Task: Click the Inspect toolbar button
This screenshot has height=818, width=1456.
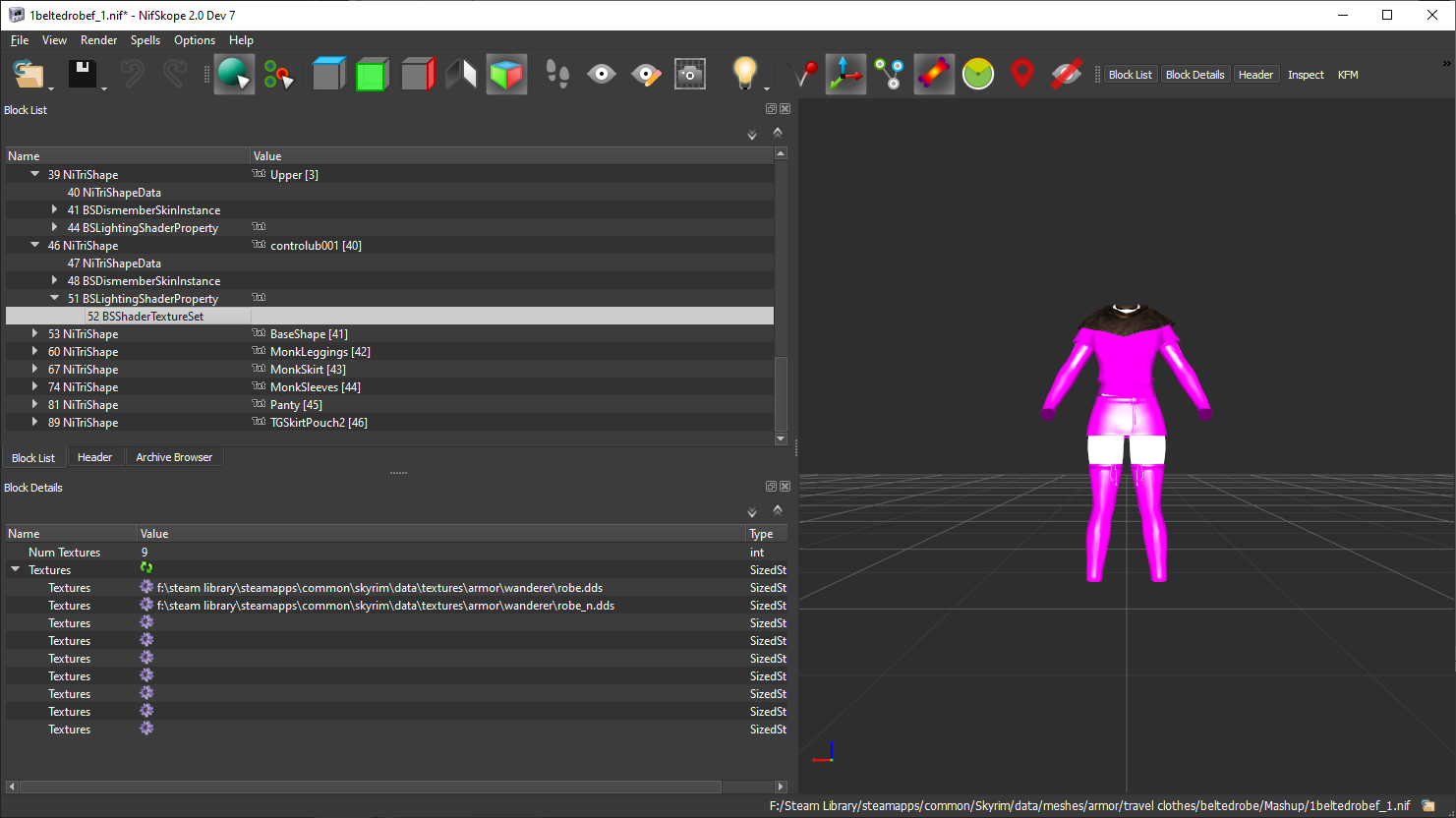Action: pyautogui.click(x=1306, y=75)
